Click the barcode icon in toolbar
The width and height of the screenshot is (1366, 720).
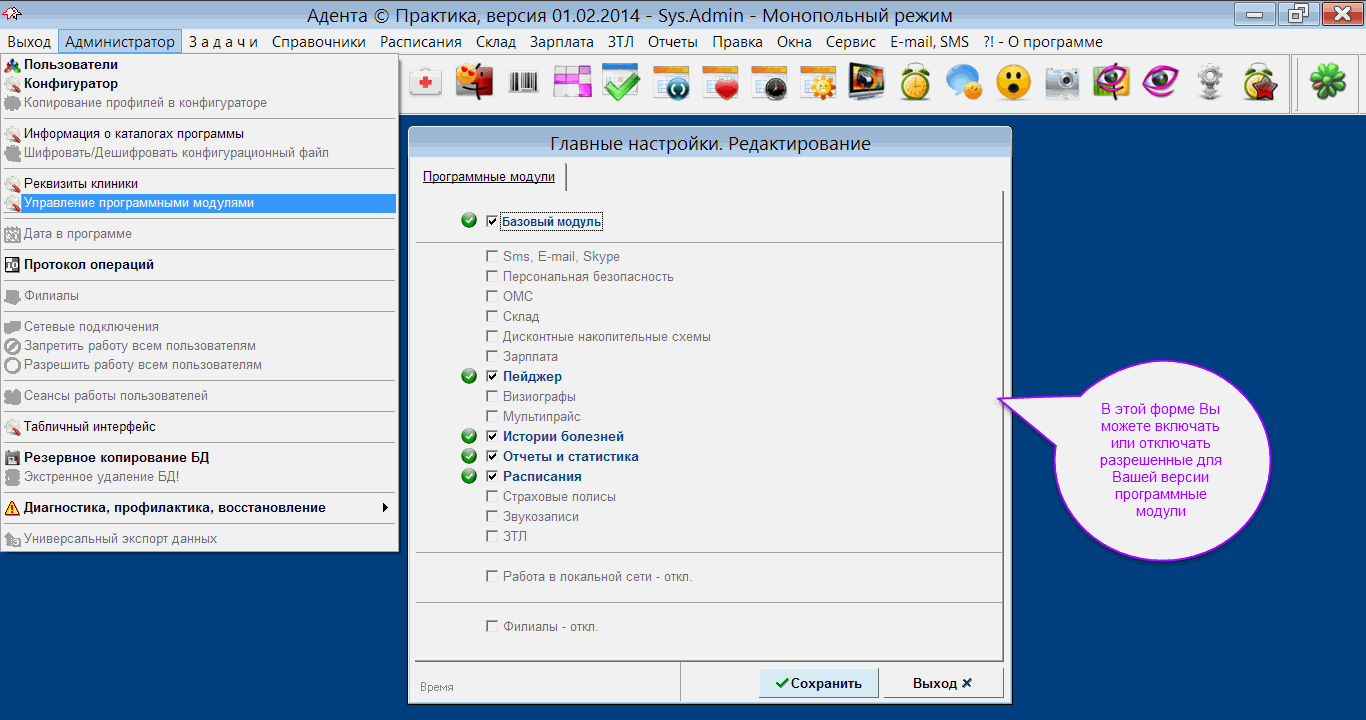click(x=523, y=83)
